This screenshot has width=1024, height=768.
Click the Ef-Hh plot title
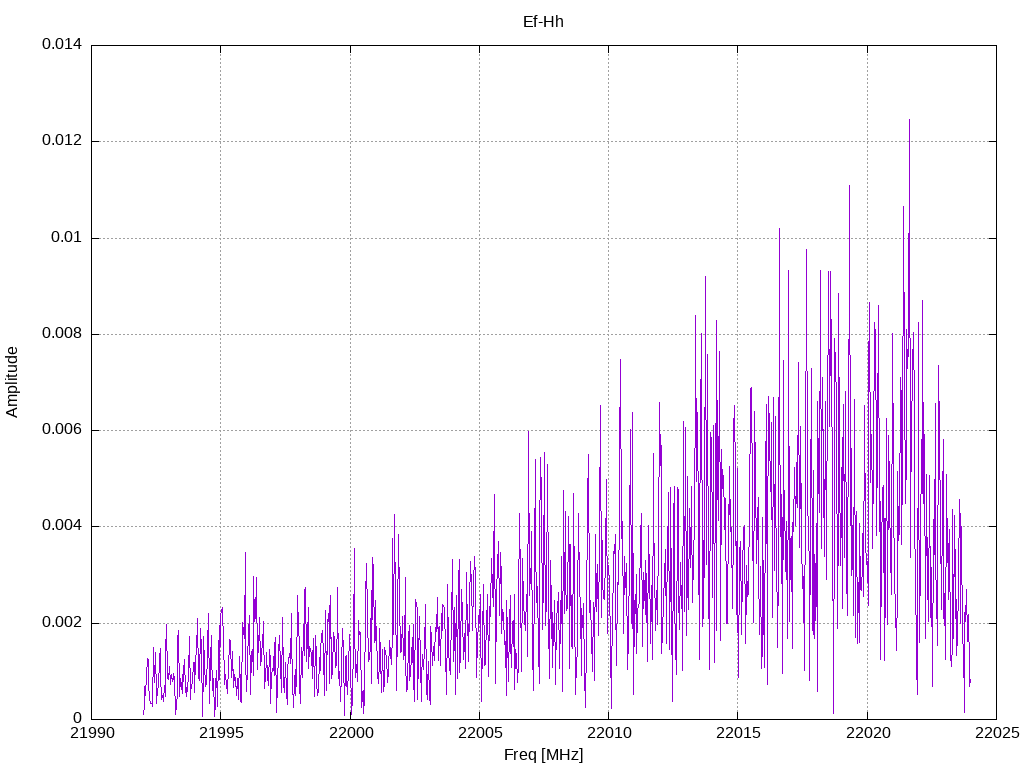(543, 22)
